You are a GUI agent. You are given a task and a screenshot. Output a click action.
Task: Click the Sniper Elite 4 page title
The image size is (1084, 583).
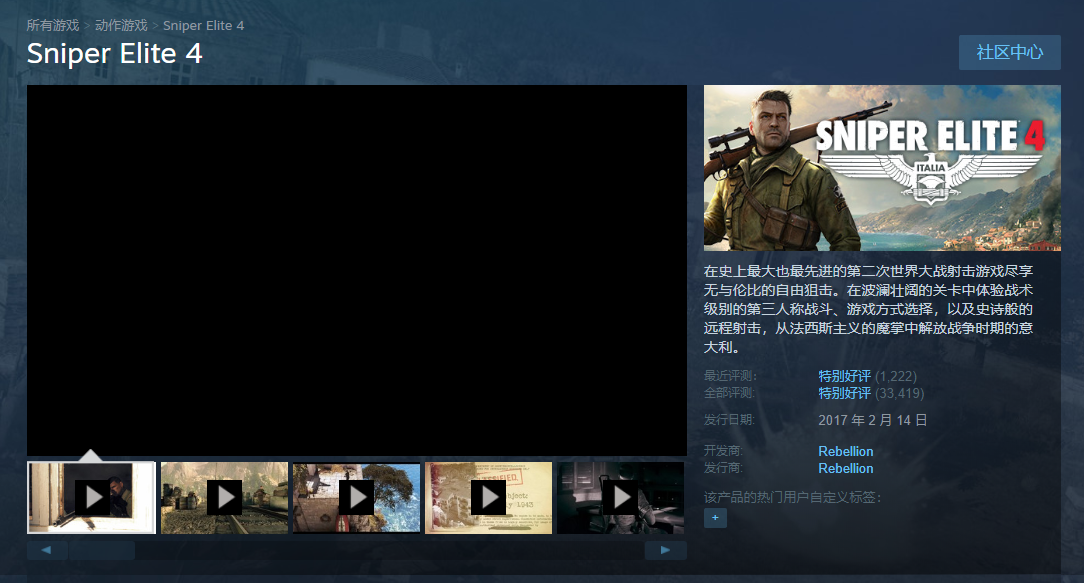114,54
